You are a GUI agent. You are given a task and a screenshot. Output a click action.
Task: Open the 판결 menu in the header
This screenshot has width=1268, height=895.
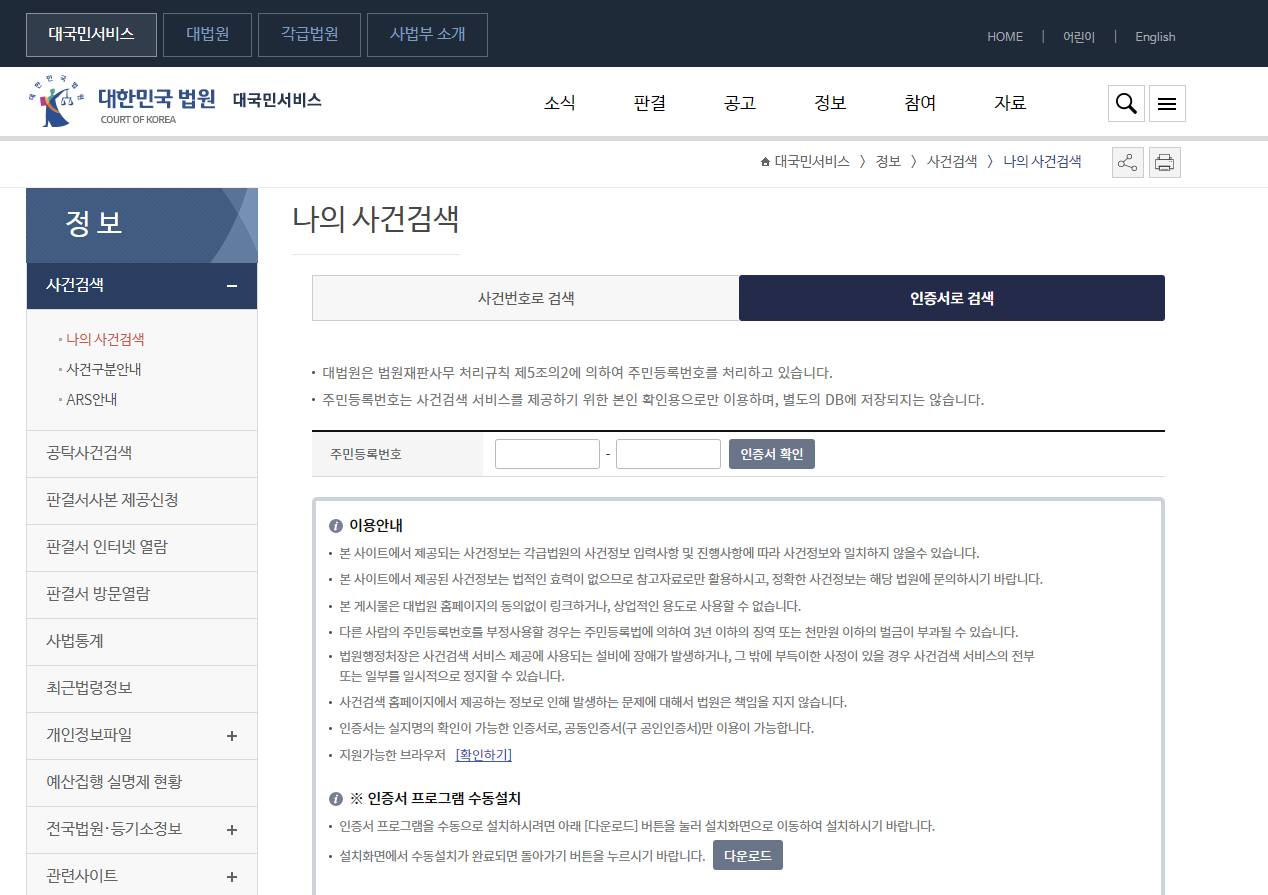coord(649,102)
